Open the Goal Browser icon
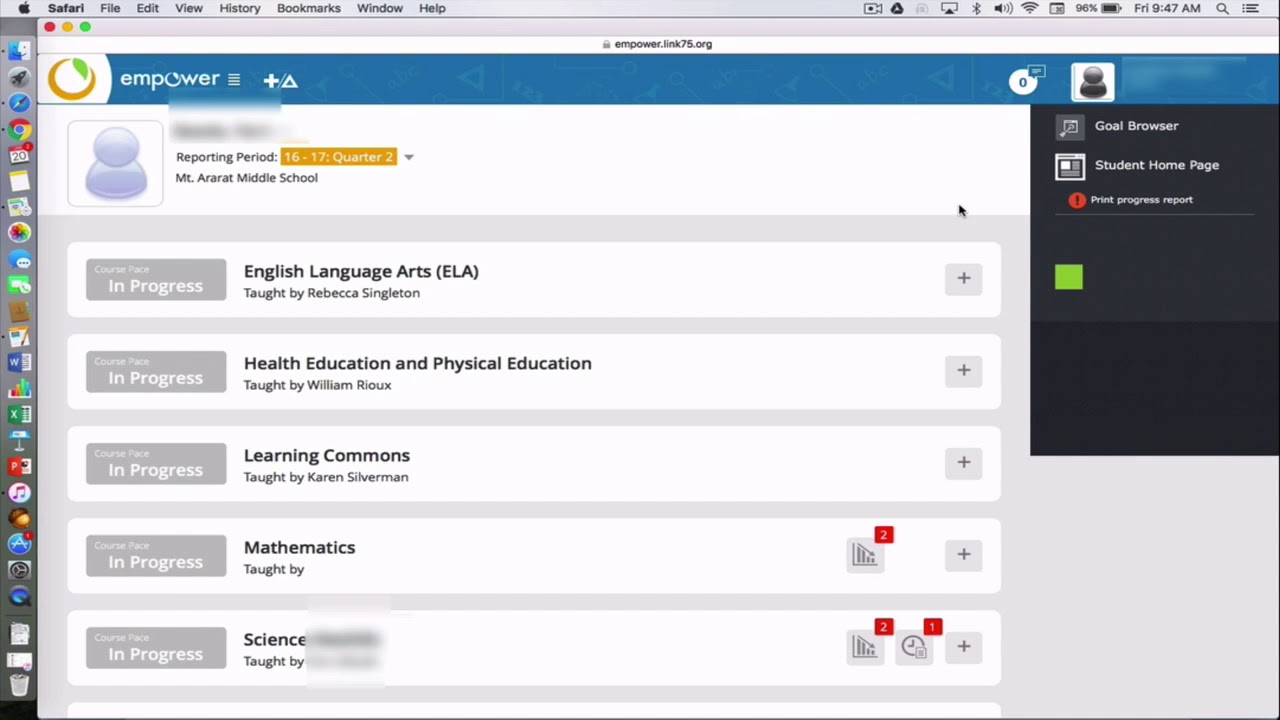 point(1069,126)
